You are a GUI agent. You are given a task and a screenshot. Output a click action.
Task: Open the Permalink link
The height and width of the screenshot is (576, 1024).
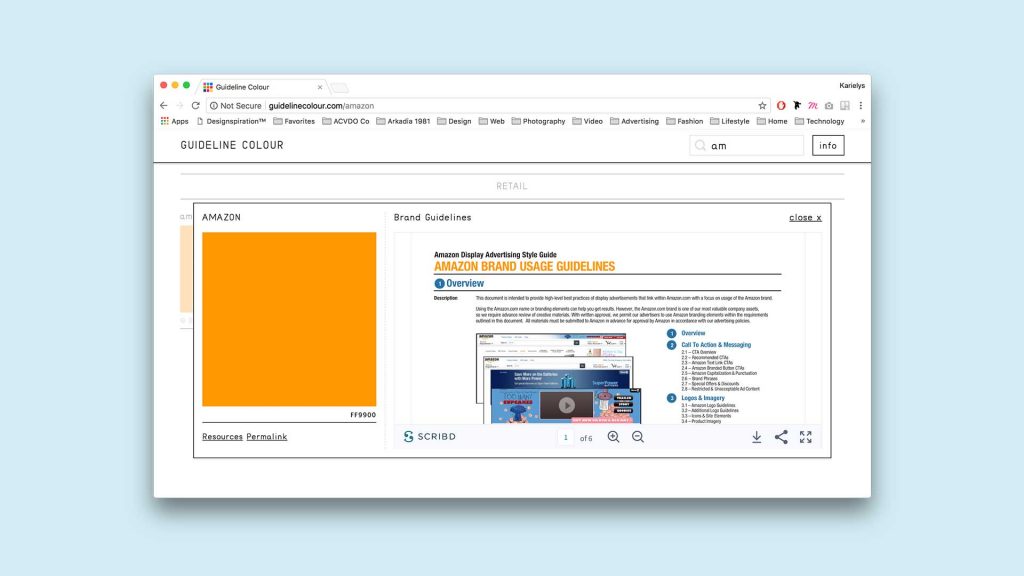coord(266,437)
